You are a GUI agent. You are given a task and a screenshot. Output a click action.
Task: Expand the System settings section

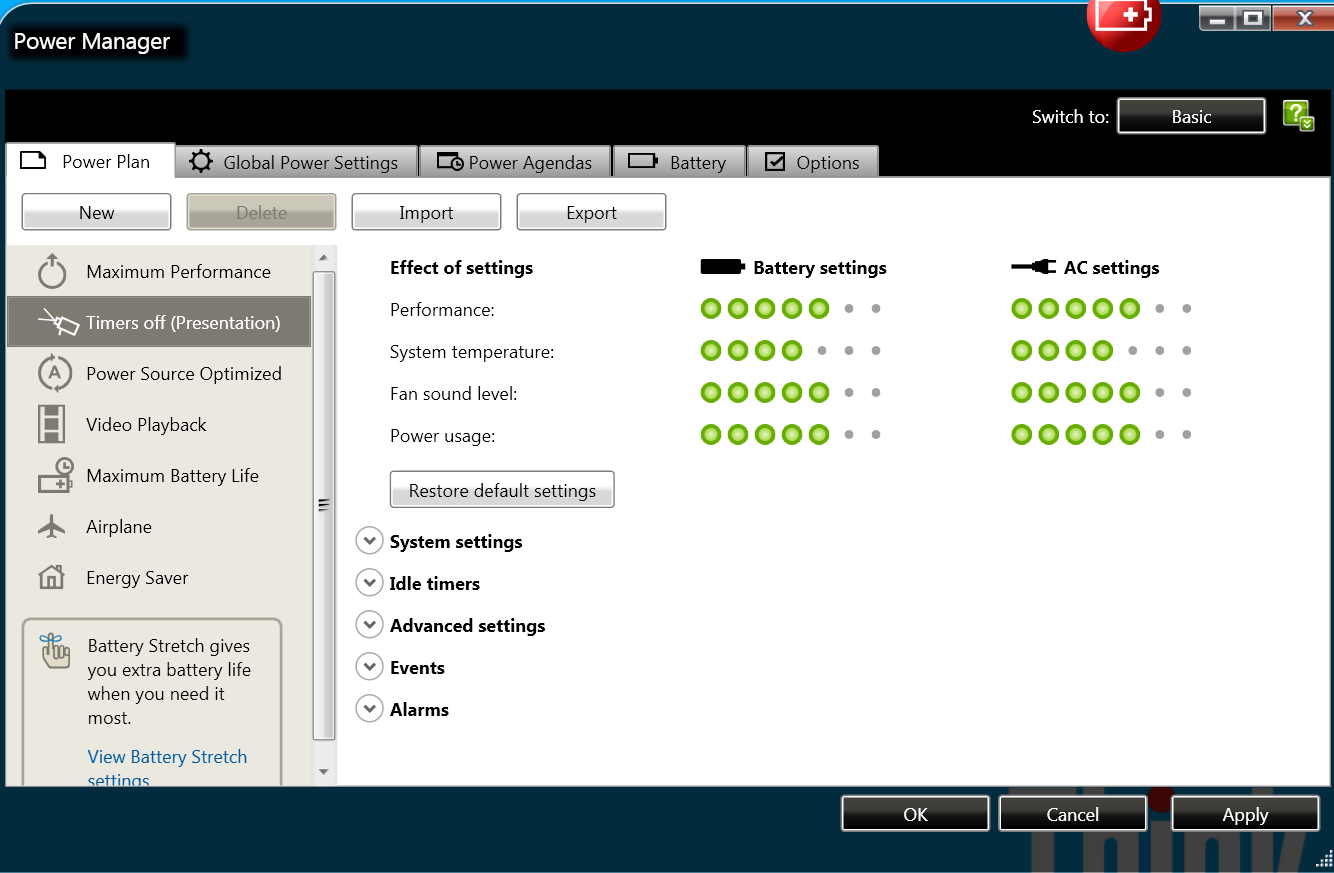coord(370,541)
